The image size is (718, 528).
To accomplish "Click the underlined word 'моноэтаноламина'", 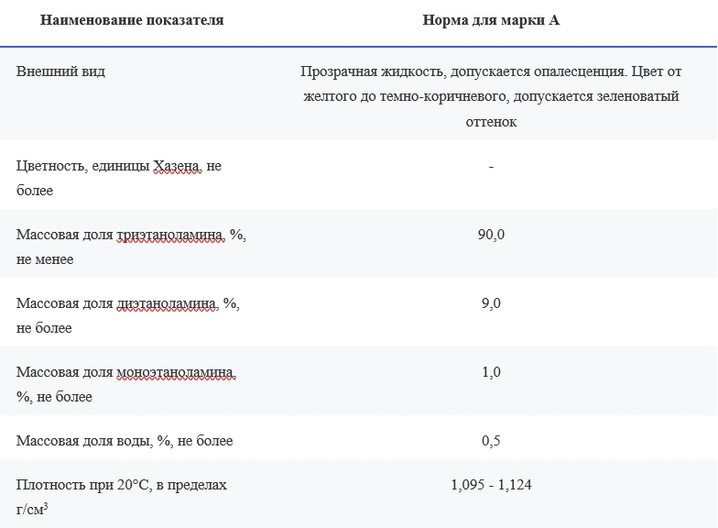I will (x=175, y=372).
